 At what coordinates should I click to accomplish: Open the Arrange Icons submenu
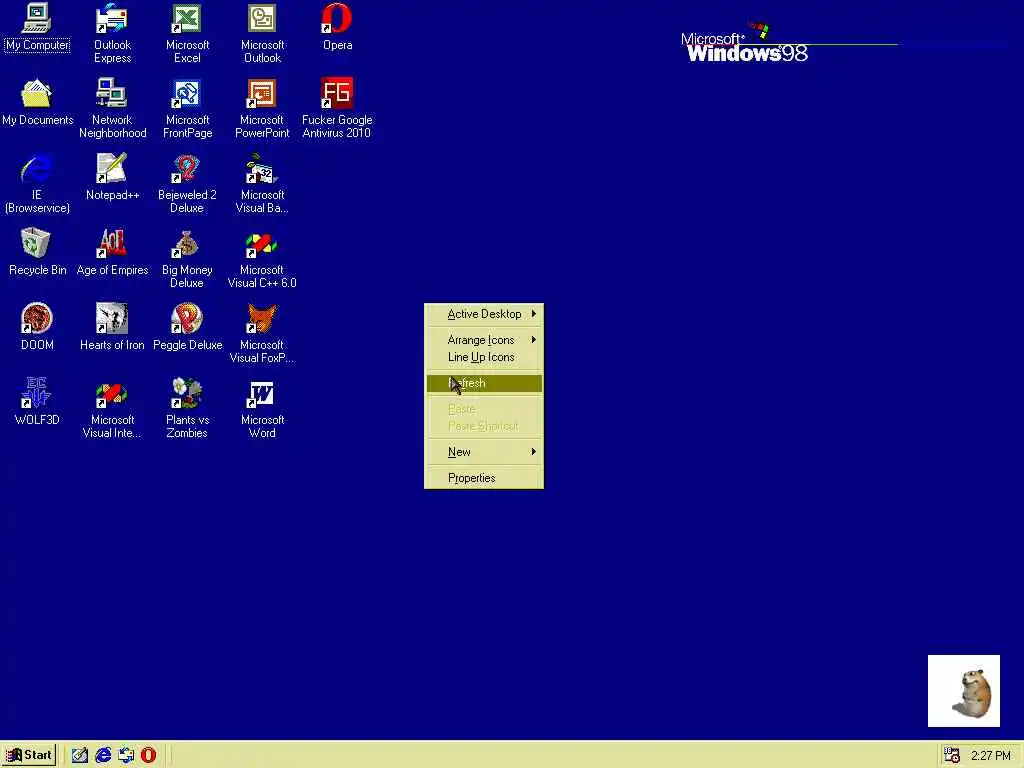pyautogui.click(x=484, y=340)
